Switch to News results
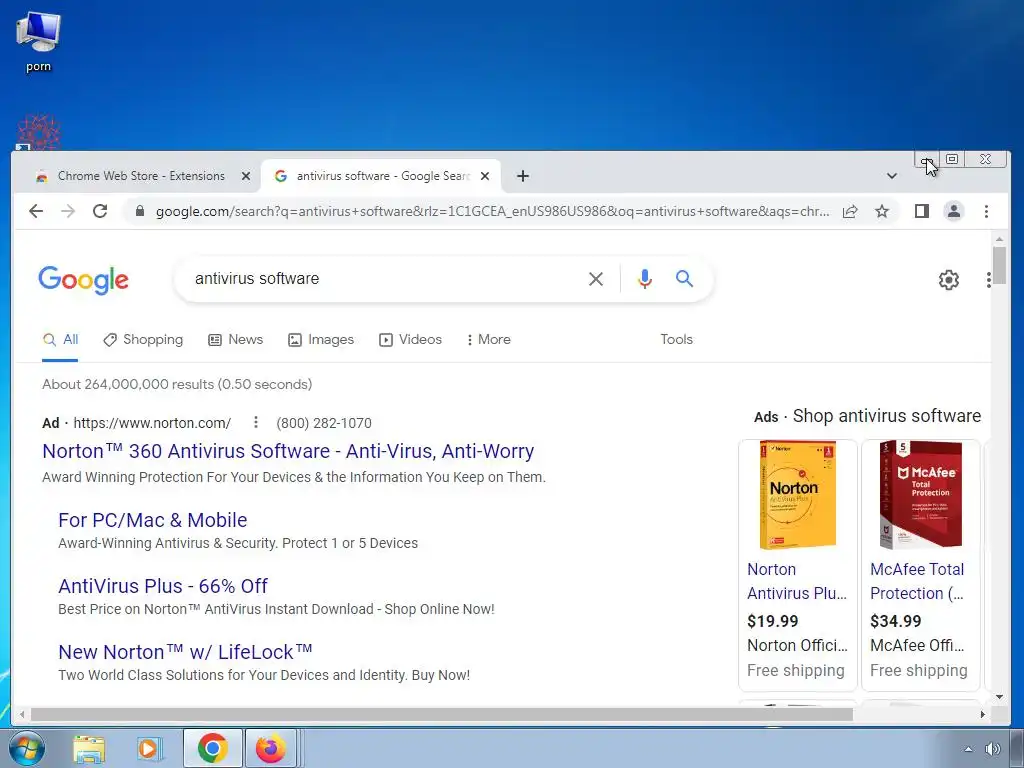 235,340
